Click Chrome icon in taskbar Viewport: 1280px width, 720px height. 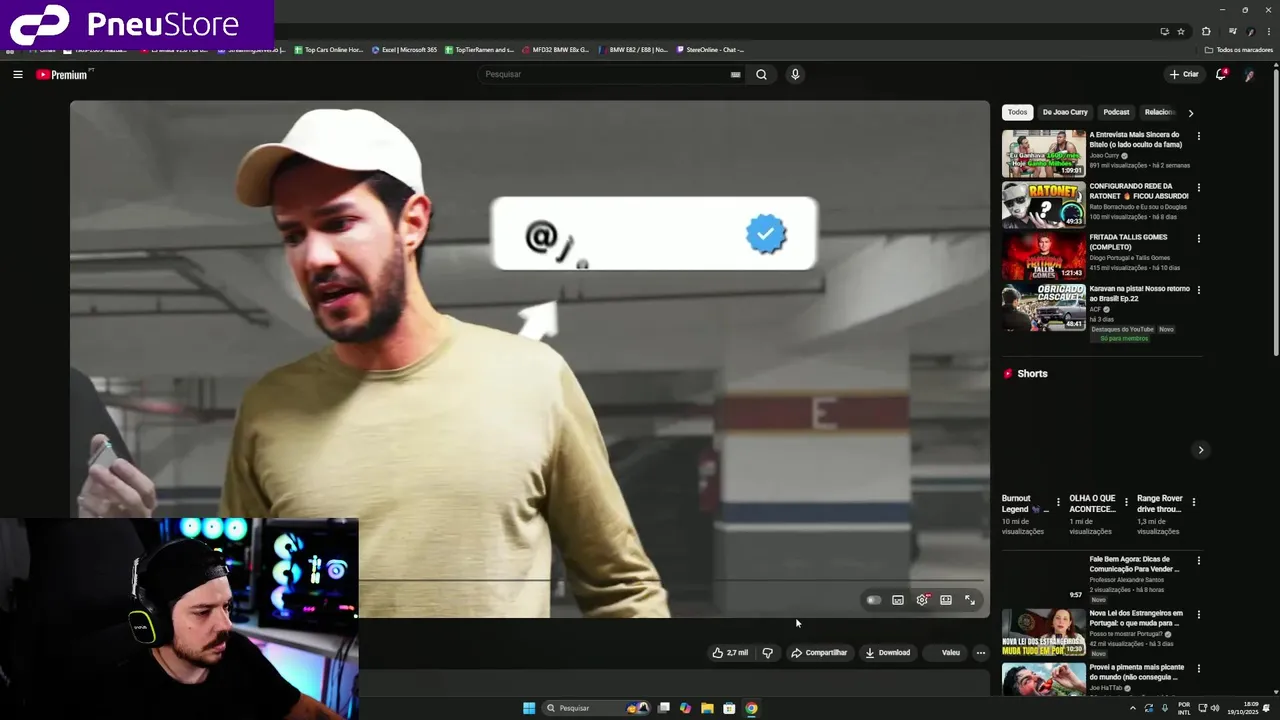pos(751,708)
